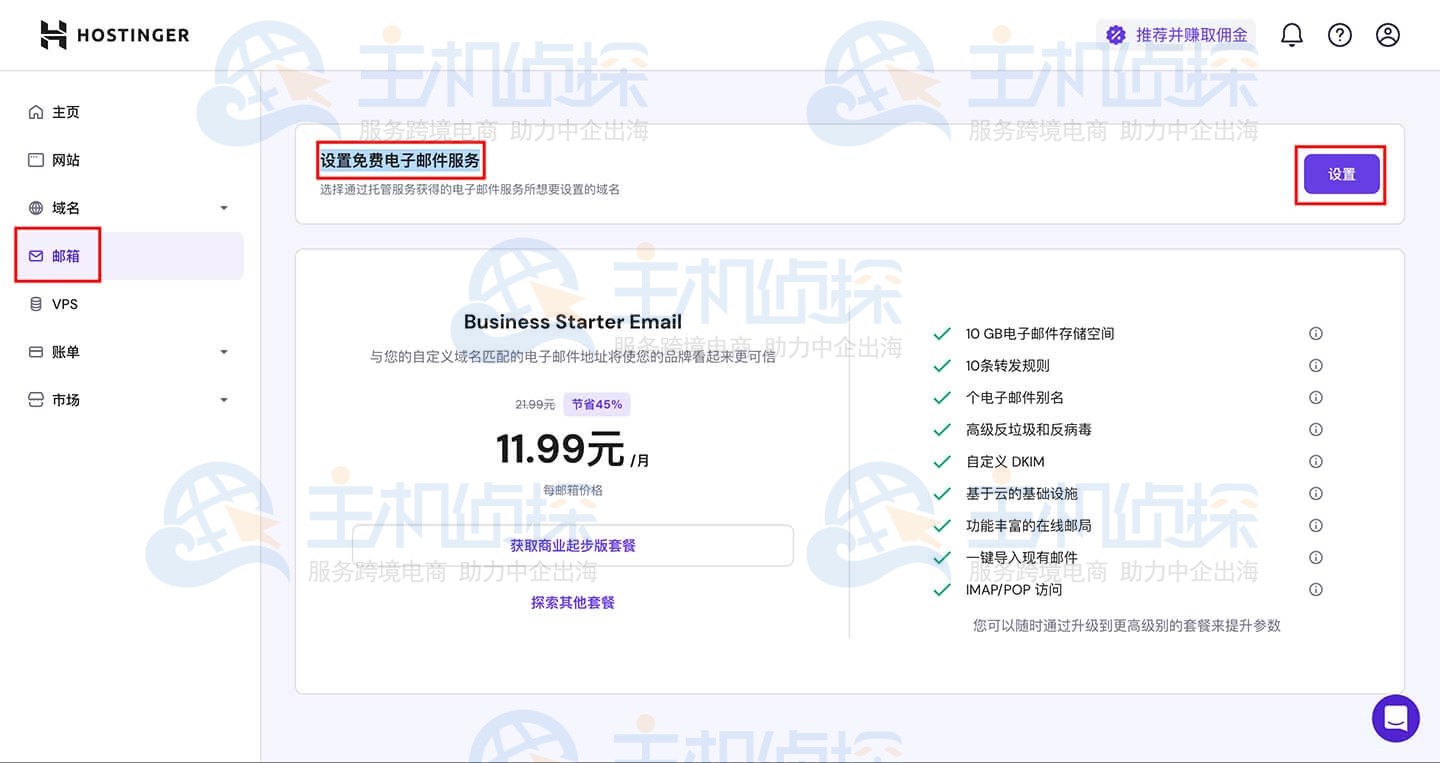
Task: Open the user profile account icon
Action: 1387,35
